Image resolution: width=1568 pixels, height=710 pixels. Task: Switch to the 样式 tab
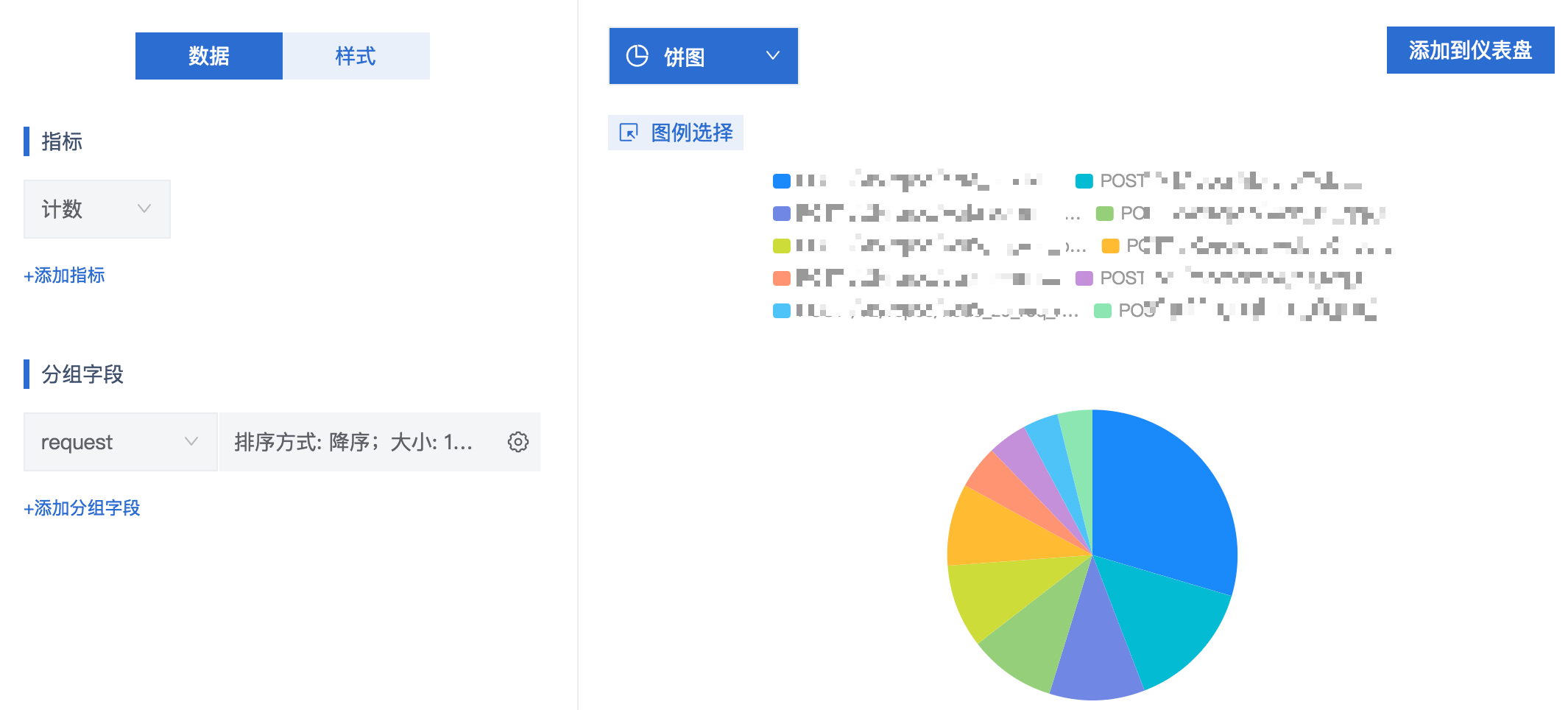coord(356,56)
